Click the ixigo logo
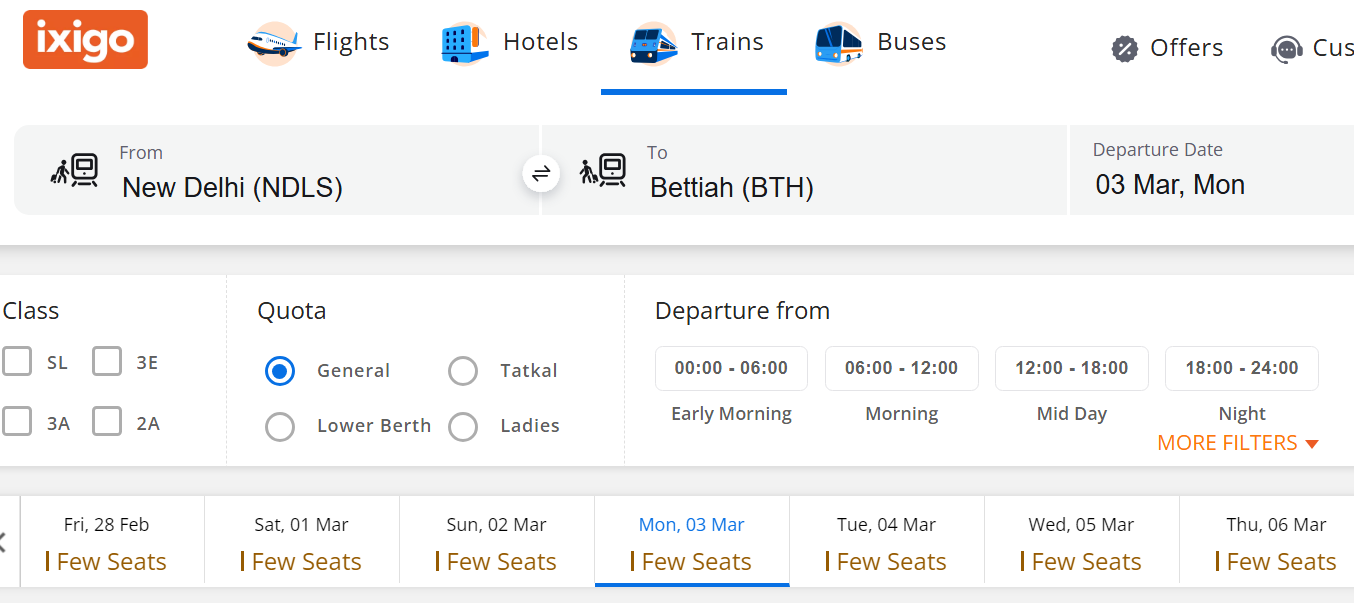The image size is (1354, 603). point(84,39)
